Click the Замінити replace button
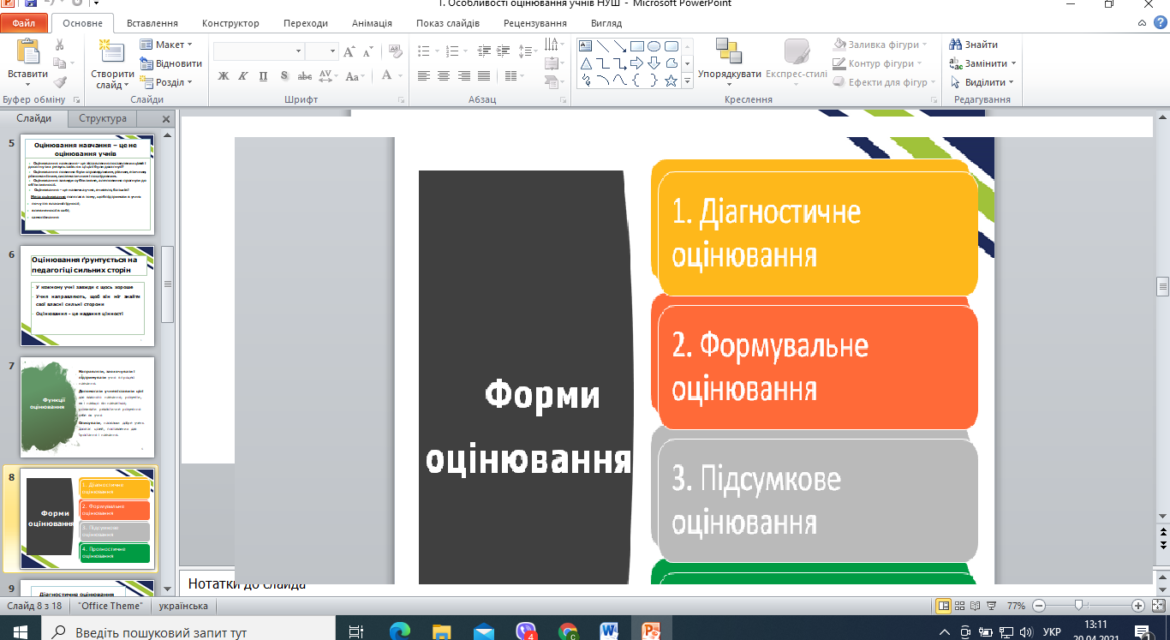Image resolution: width=1170 pixels, height=640 pixels. click(x=982, y=63)
